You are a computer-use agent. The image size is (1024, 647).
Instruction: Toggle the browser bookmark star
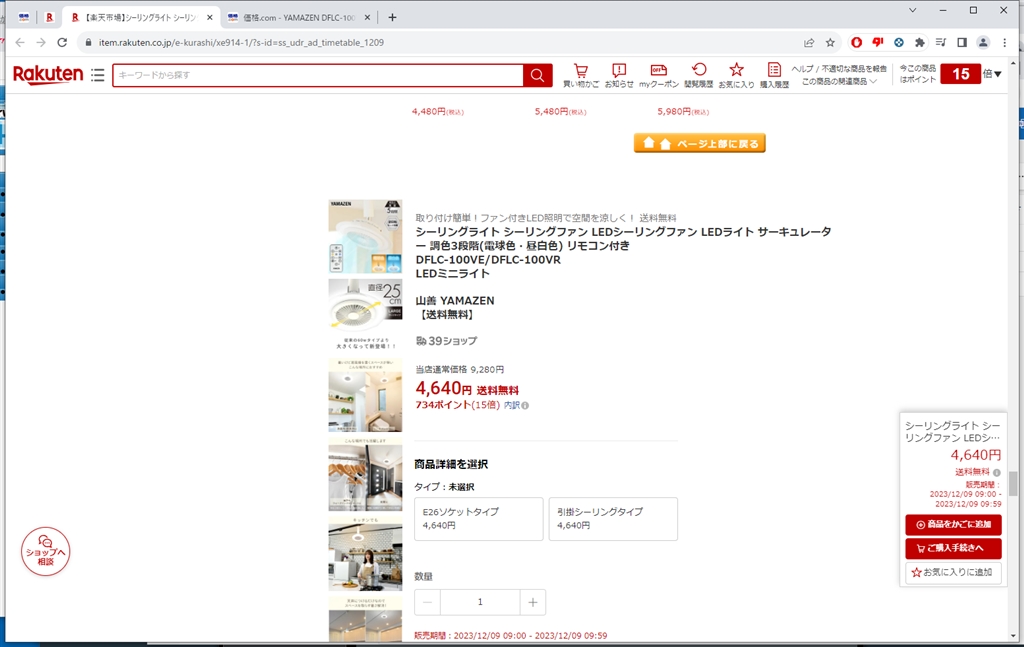[x=831, y=42]
